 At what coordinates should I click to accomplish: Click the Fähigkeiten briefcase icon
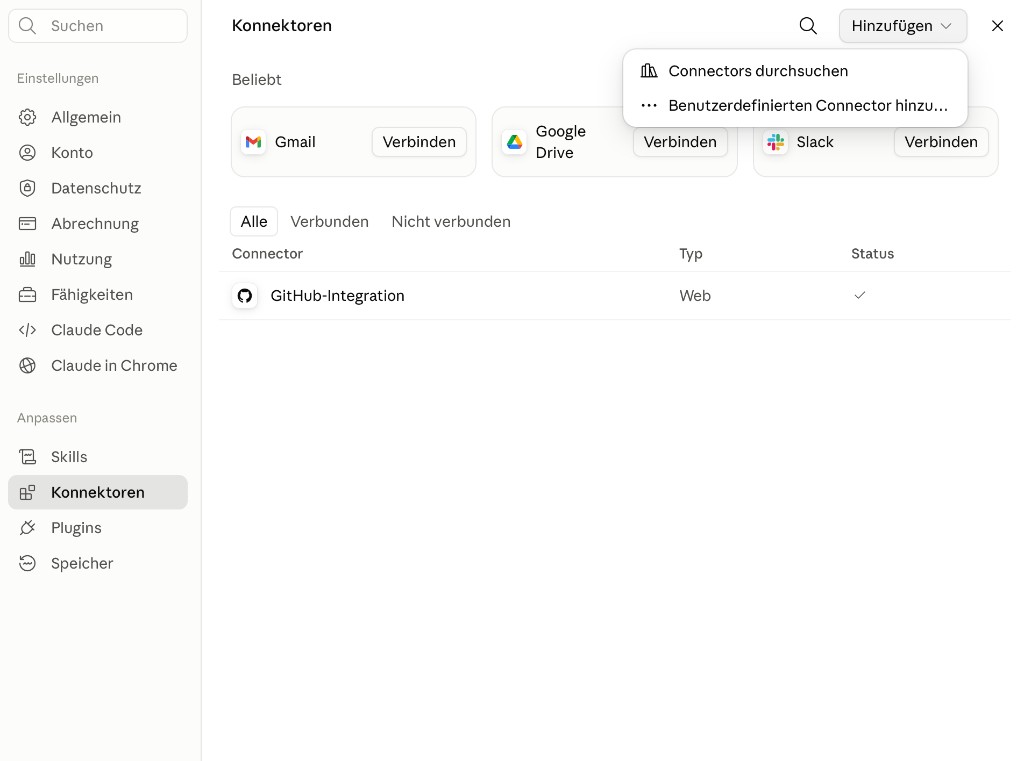(27, 295)
